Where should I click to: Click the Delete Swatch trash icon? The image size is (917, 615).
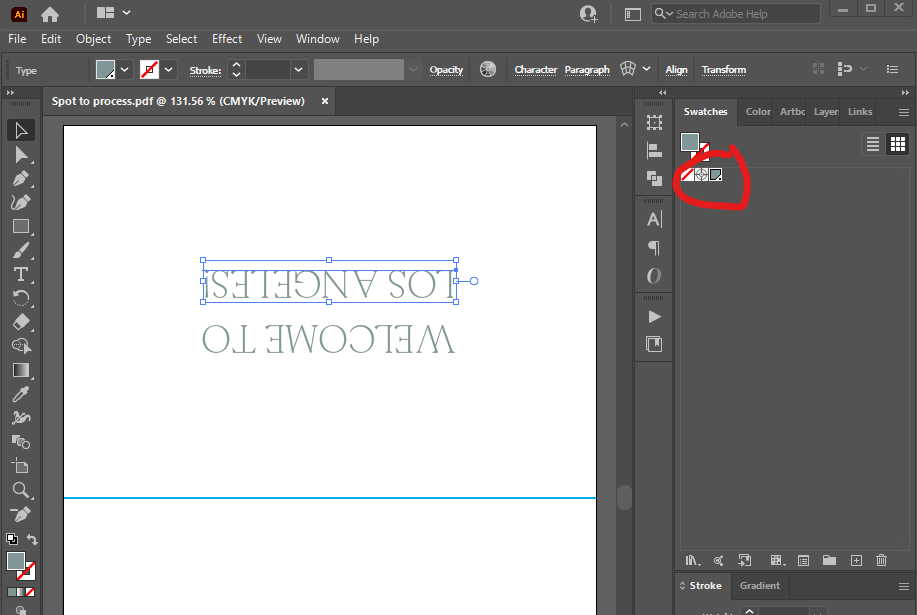coord(882,561)
